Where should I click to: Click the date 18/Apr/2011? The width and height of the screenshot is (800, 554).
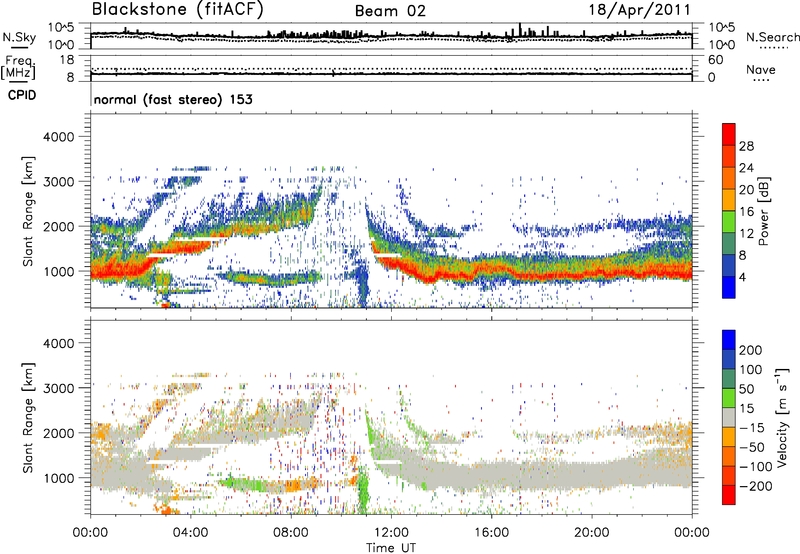640,10
